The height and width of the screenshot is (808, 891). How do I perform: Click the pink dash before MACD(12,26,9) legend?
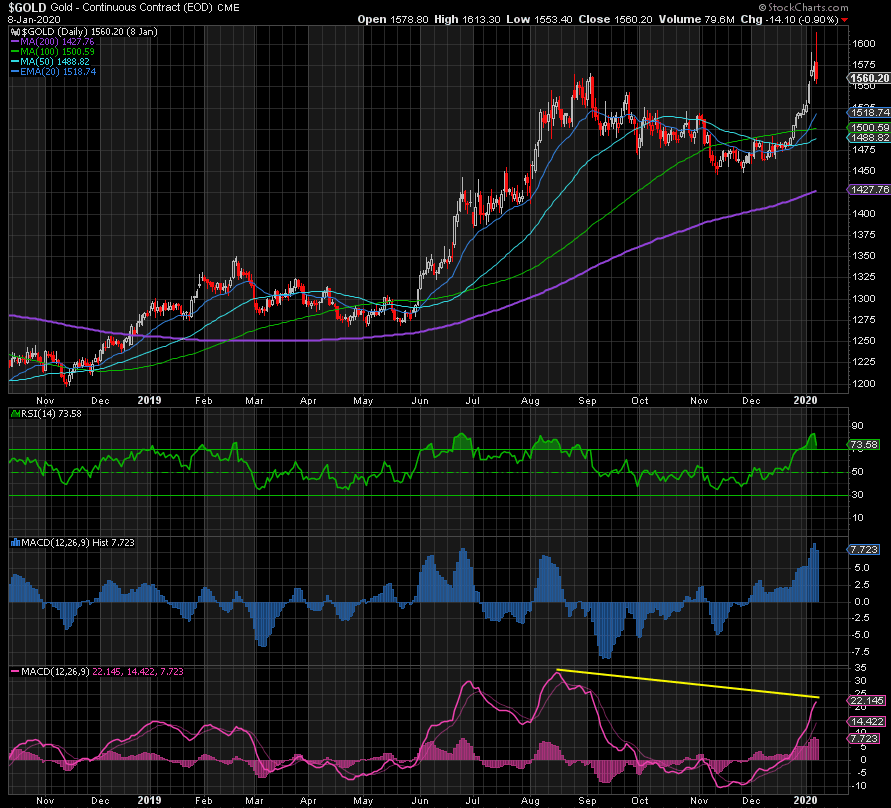[x=15, y=672]
